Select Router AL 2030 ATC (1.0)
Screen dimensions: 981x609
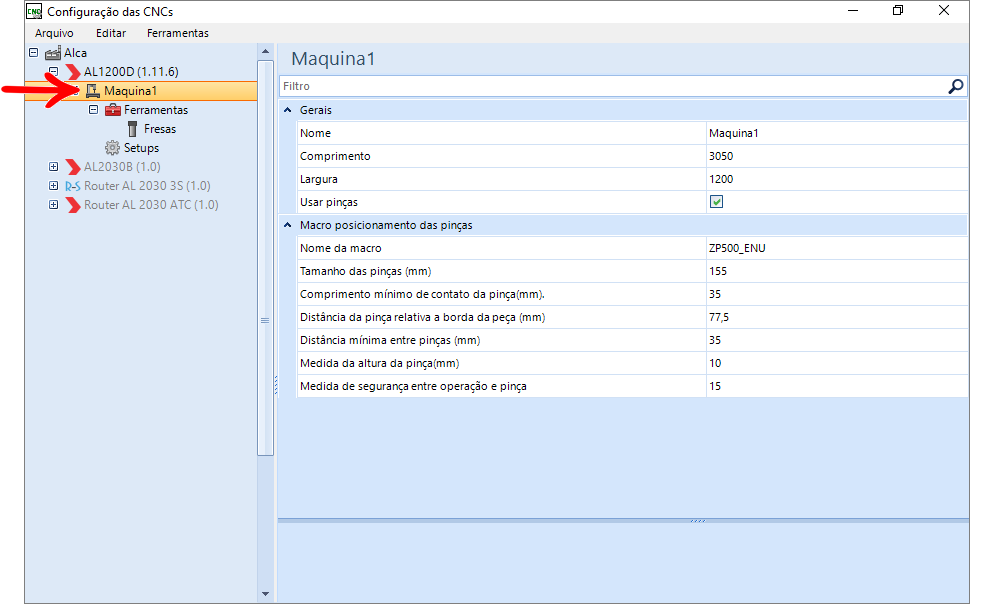151,205
